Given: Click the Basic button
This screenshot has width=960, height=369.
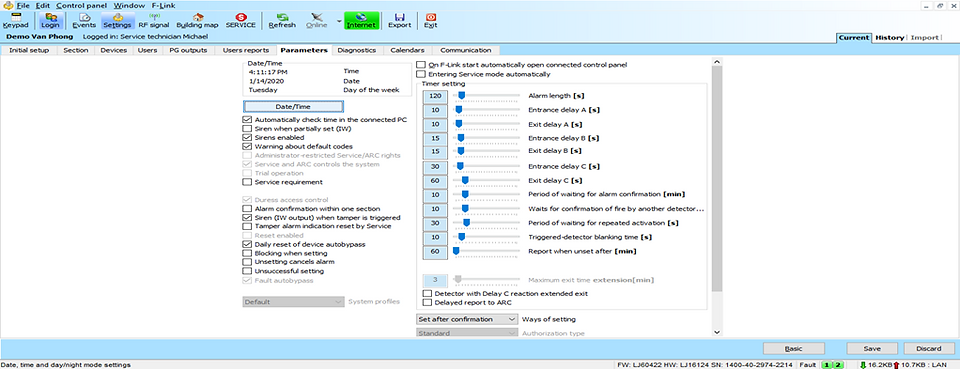Looking at the screenshot, I should (793, 348).
